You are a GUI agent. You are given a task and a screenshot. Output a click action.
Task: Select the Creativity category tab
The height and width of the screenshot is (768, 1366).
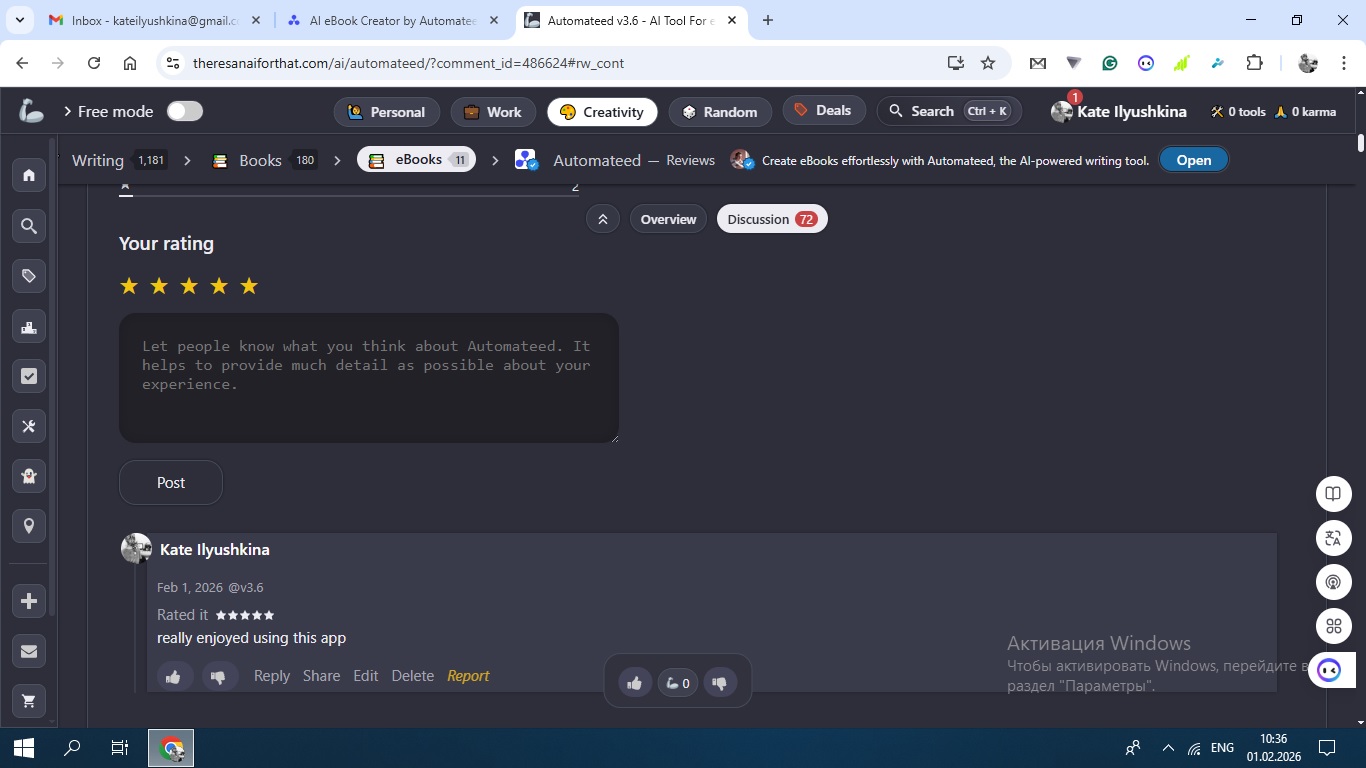click(602, 112)
